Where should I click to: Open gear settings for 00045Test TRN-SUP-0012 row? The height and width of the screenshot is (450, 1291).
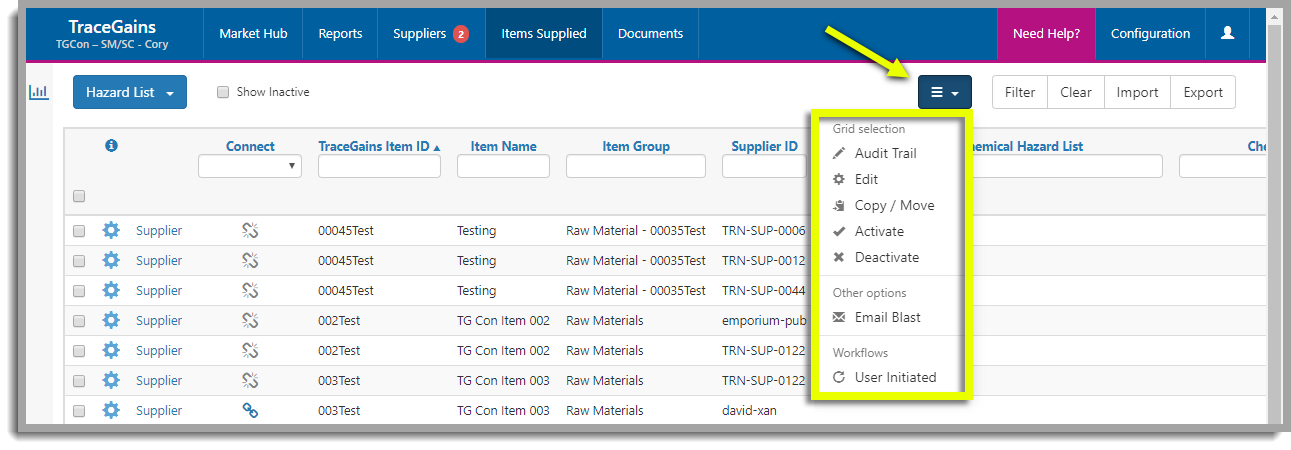coord(111,260)
